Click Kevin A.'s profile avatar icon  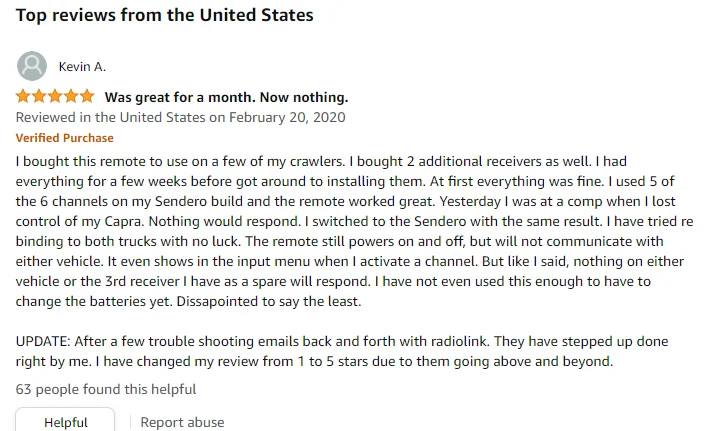tap(31, 67)
